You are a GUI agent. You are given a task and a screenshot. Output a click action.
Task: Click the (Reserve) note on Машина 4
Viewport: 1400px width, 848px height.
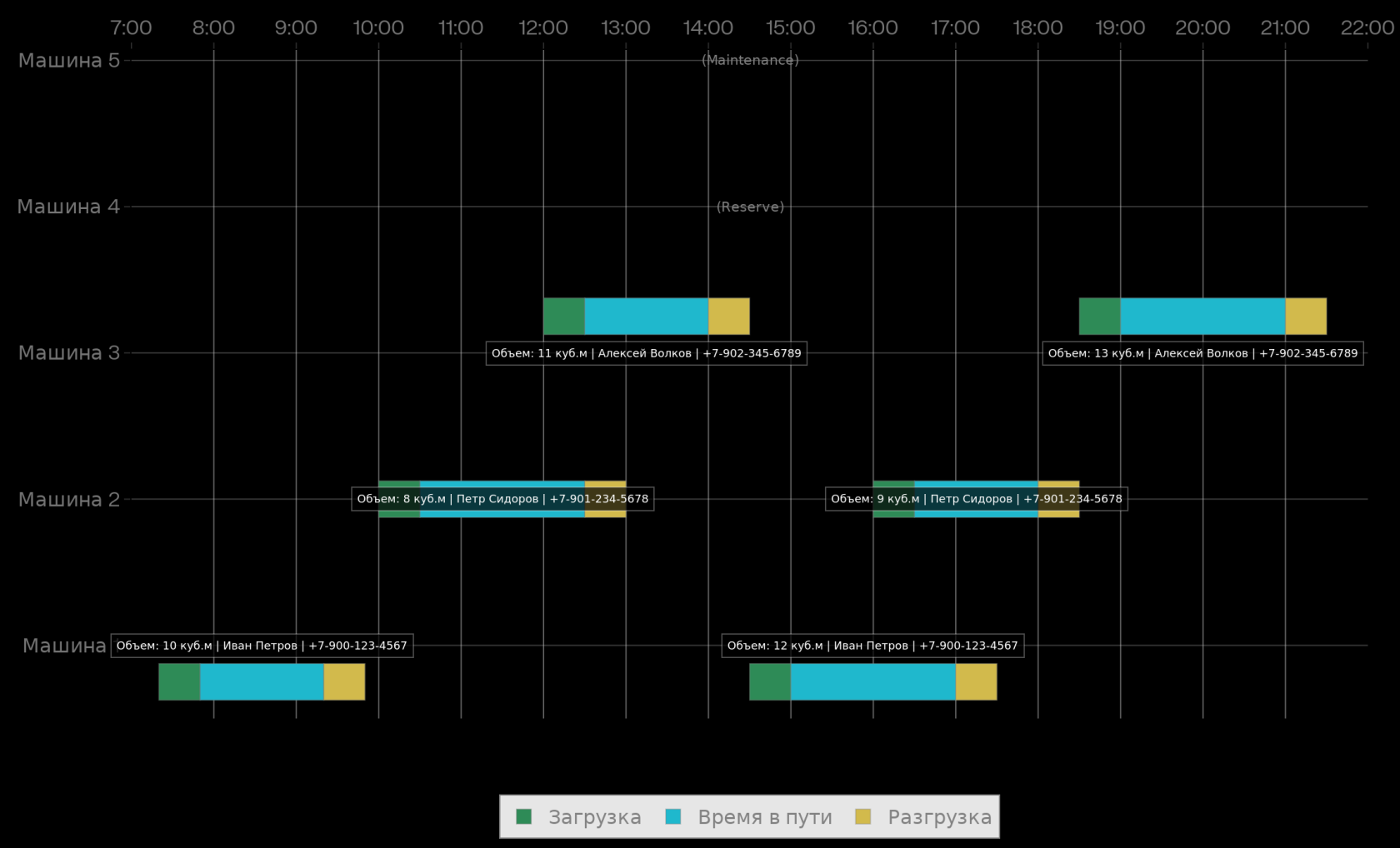(x=750, y=207)
